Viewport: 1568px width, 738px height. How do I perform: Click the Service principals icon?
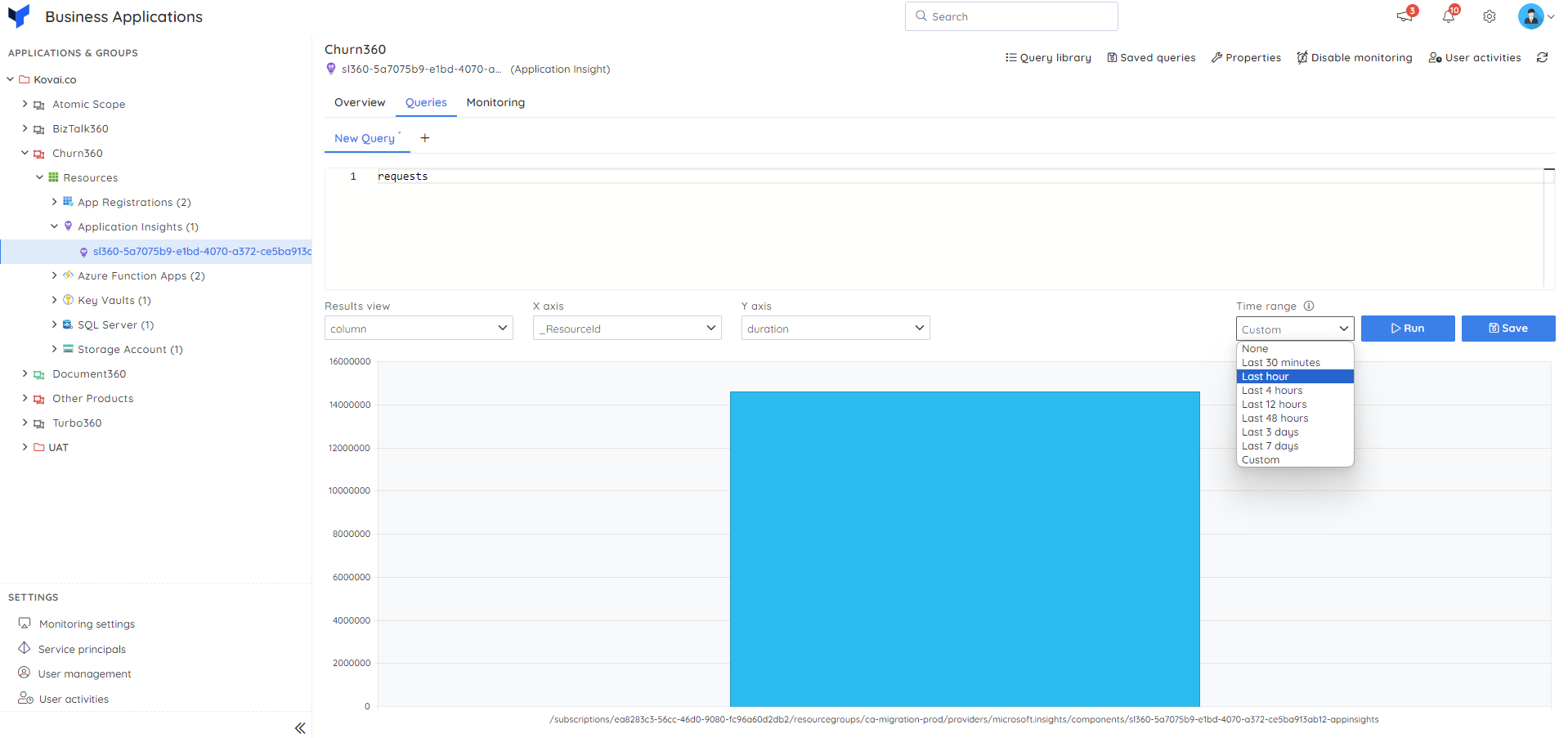tap(25, 648)
